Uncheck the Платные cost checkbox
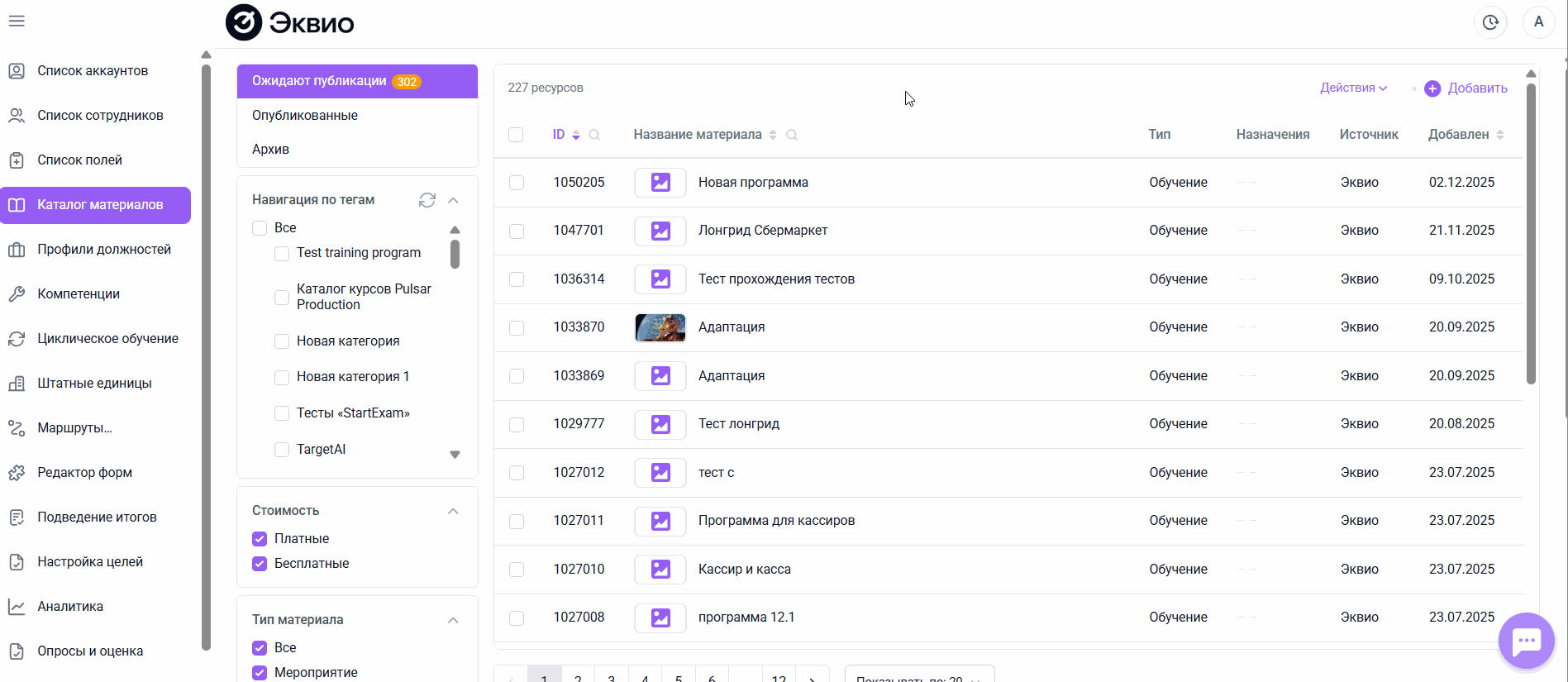Viewport: 1568px width, 682px height. pos(260,538)
